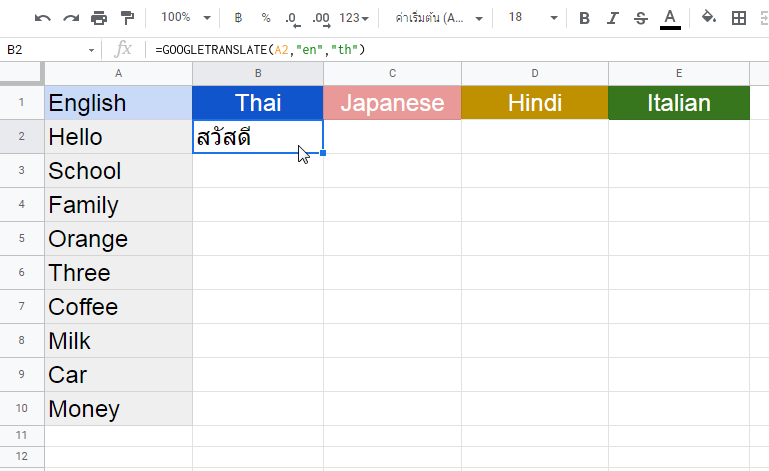Toggle Italic formatting
Screen dimensions: 769x471
point(612,19)
